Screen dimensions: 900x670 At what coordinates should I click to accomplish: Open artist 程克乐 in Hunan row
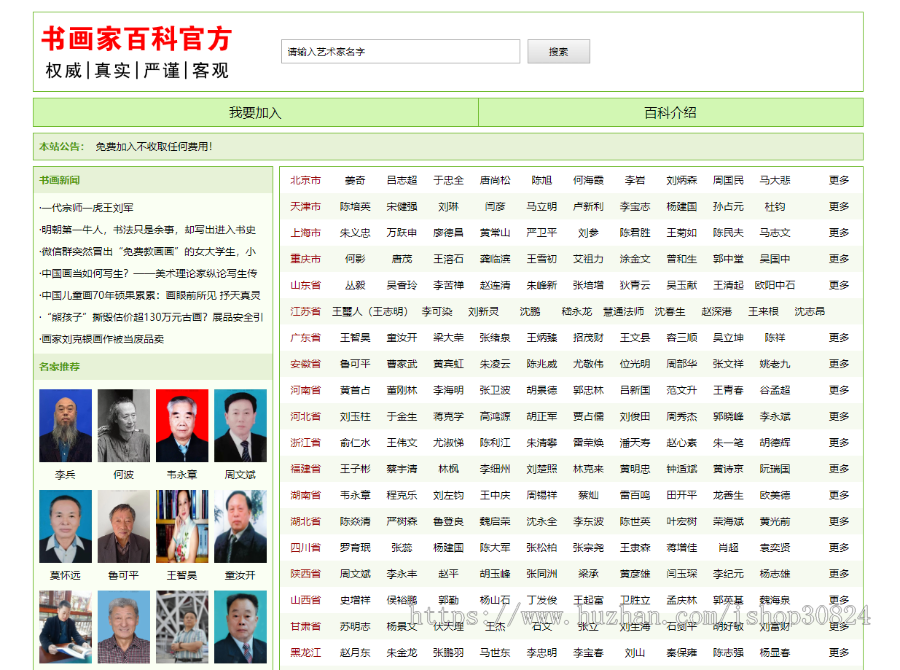click(x=402, y=495)
